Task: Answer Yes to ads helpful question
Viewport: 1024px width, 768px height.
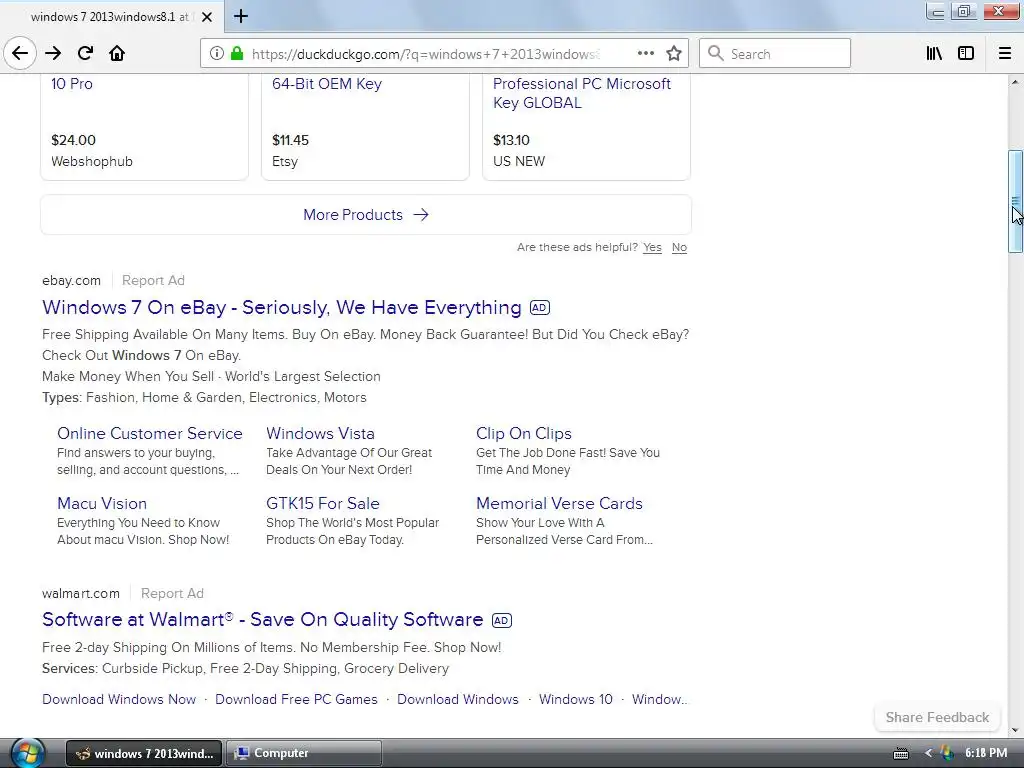Action: tap(652, 248)
